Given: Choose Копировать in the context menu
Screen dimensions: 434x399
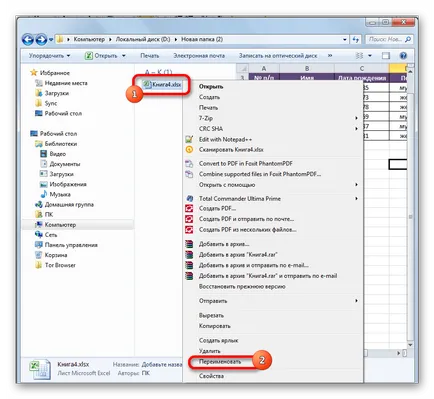Looking at the screenshot, I should click(x=215, y=326).
